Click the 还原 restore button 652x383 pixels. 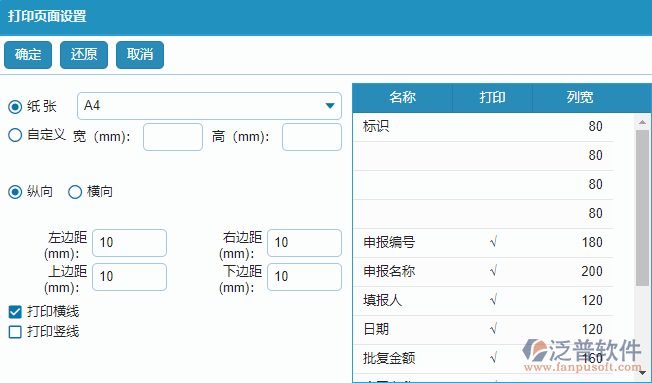(x=84, y=54)
